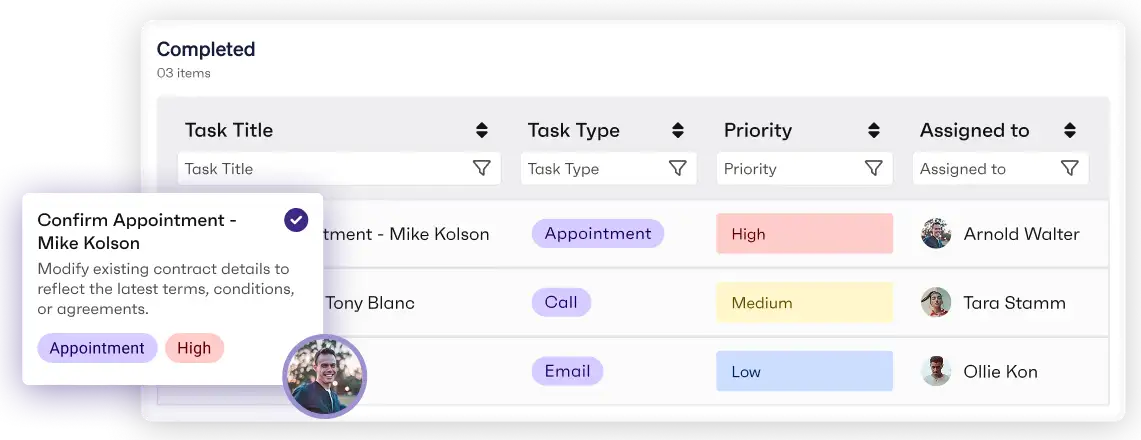Sort by the Task Type column arrows
This screenshot has height=440, width=1141.
(x=677, y=130)
